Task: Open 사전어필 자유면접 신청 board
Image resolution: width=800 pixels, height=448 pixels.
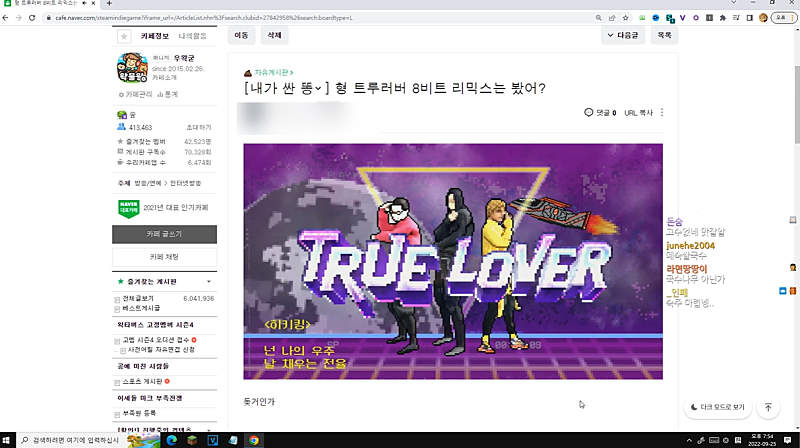Action: (x=161, y=350)
